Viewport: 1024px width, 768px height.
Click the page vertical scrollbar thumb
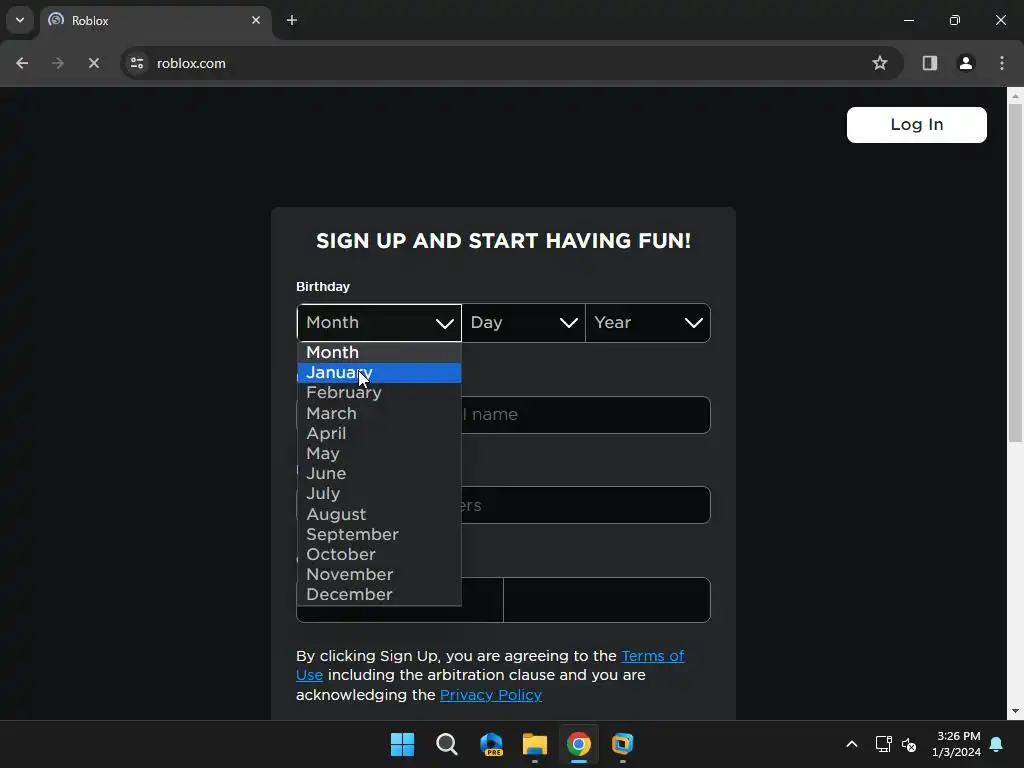click(1015, 273)
